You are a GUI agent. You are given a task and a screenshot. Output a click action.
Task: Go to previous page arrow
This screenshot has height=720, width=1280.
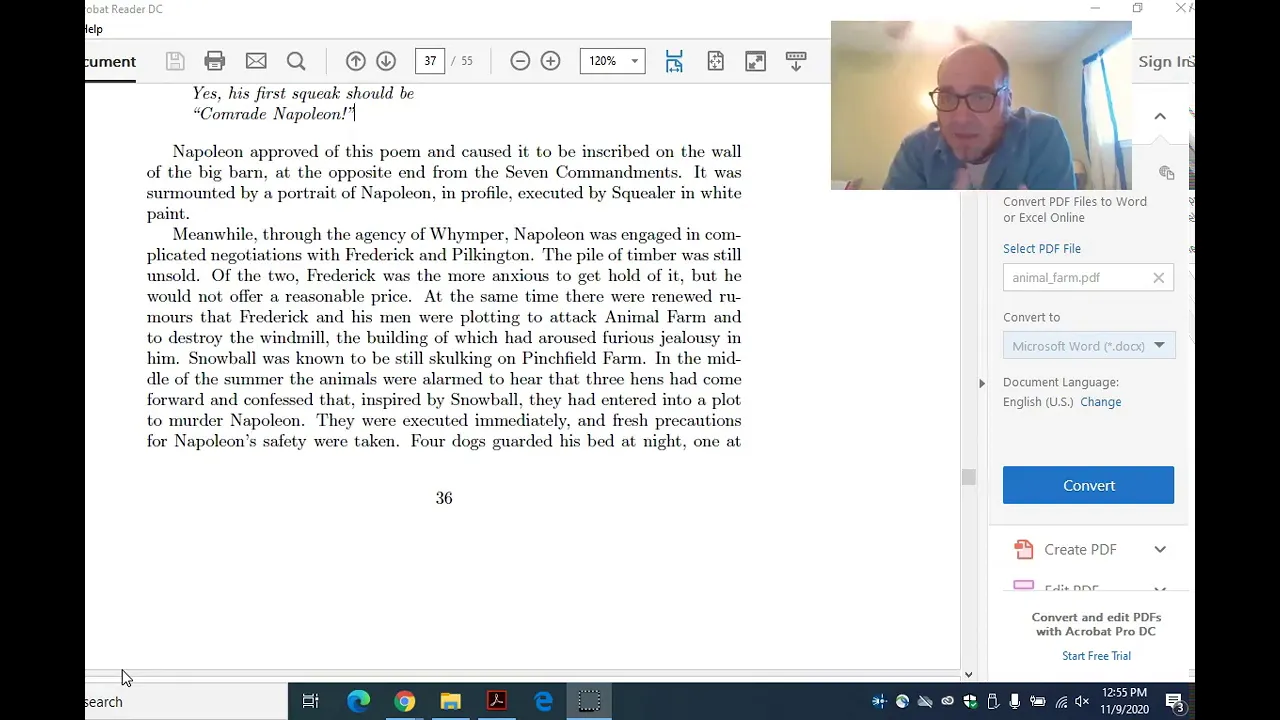[x=355, y=61]
